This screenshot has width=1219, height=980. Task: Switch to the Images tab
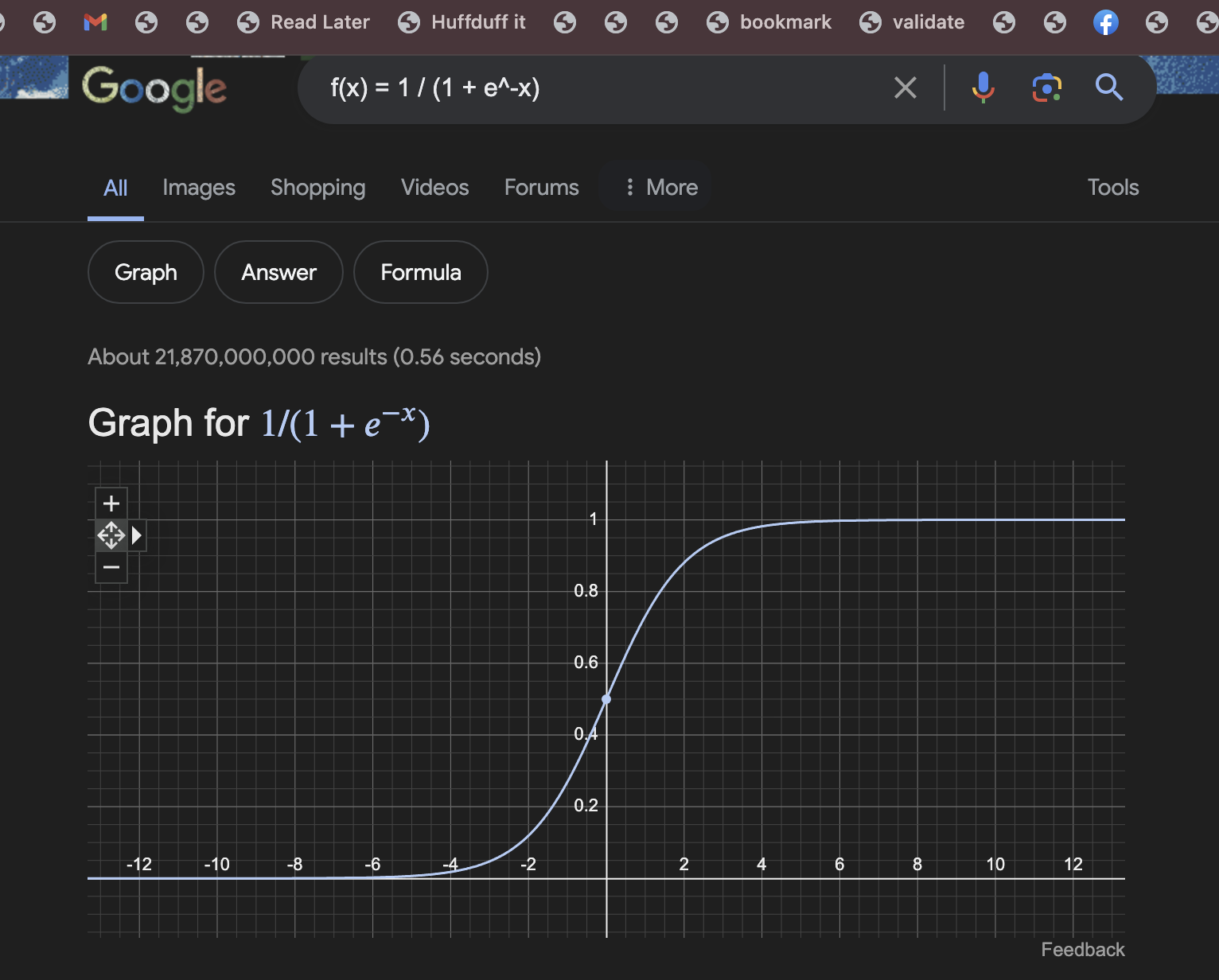pyautogui.click(x=199, y=188)
